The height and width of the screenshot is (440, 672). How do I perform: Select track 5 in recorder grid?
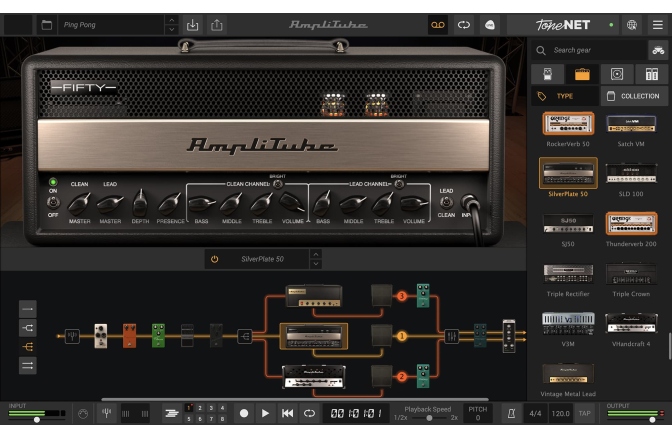(189, 419)
